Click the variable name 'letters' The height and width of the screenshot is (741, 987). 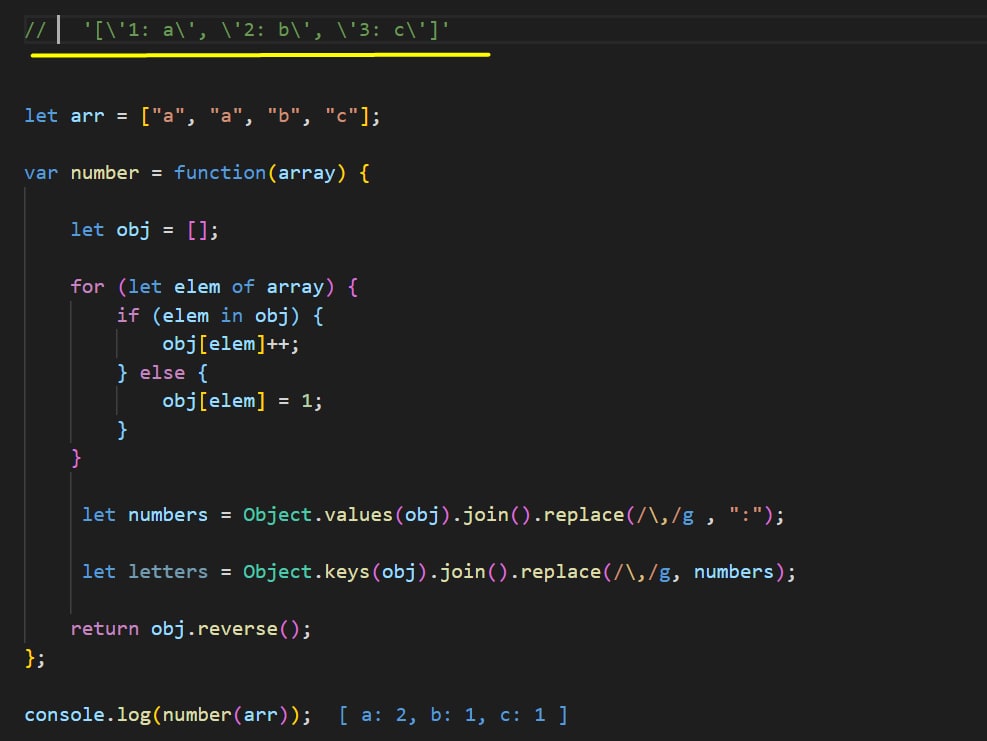[x=168, y=572]
